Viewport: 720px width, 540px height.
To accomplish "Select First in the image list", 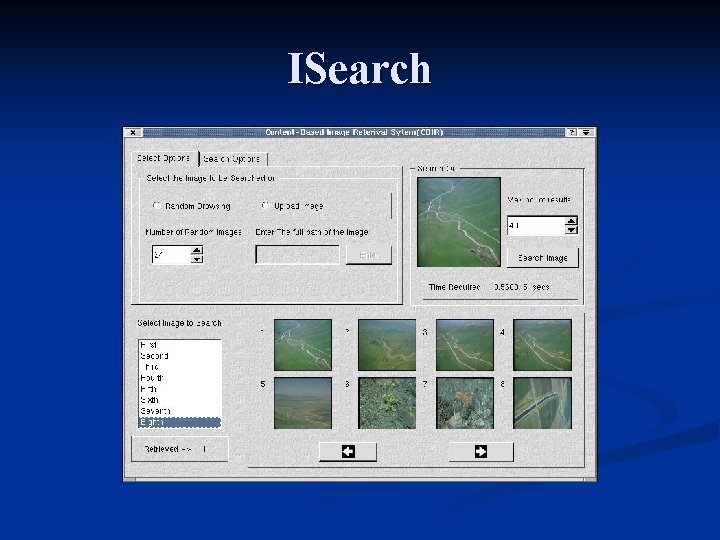I will (x=180, y=345).
